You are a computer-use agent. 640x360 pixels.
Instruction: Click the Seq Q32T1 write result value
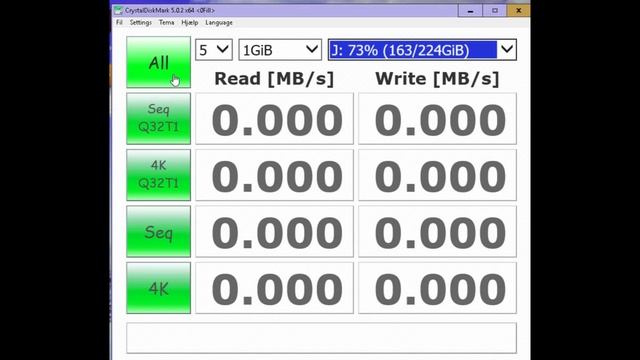point(438,119)
